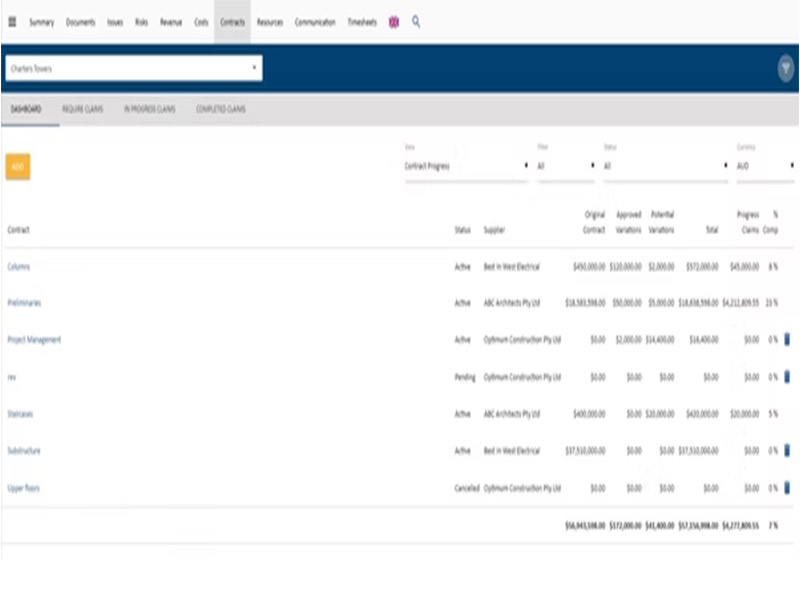This screenshot has height=600, width=800.
Task: Delete the Project Management contract via trash icon
Action: click(787, 340)
